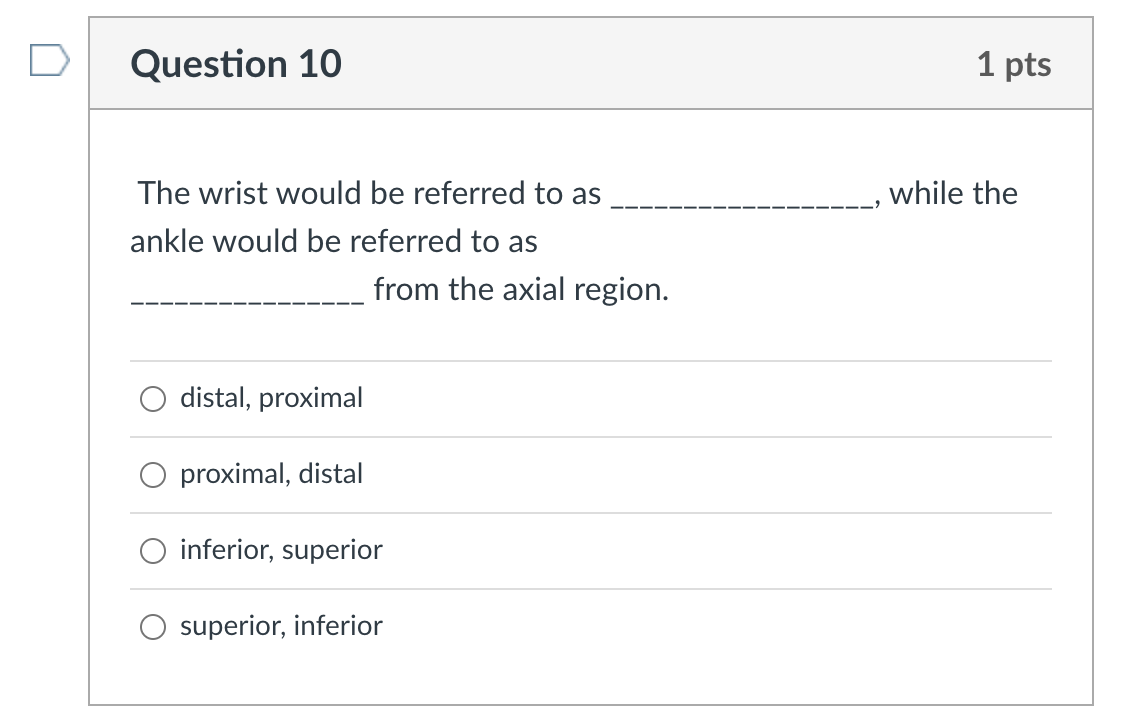
Task: Click the "Question 10" heading
Action: tap(236, 64)
